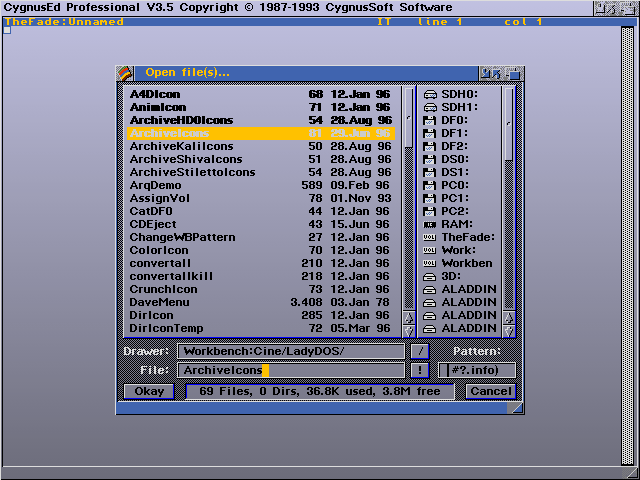Click the editor window's vertical scrollbar
Viewport: 640px width, 480px height.
(627, 246)
